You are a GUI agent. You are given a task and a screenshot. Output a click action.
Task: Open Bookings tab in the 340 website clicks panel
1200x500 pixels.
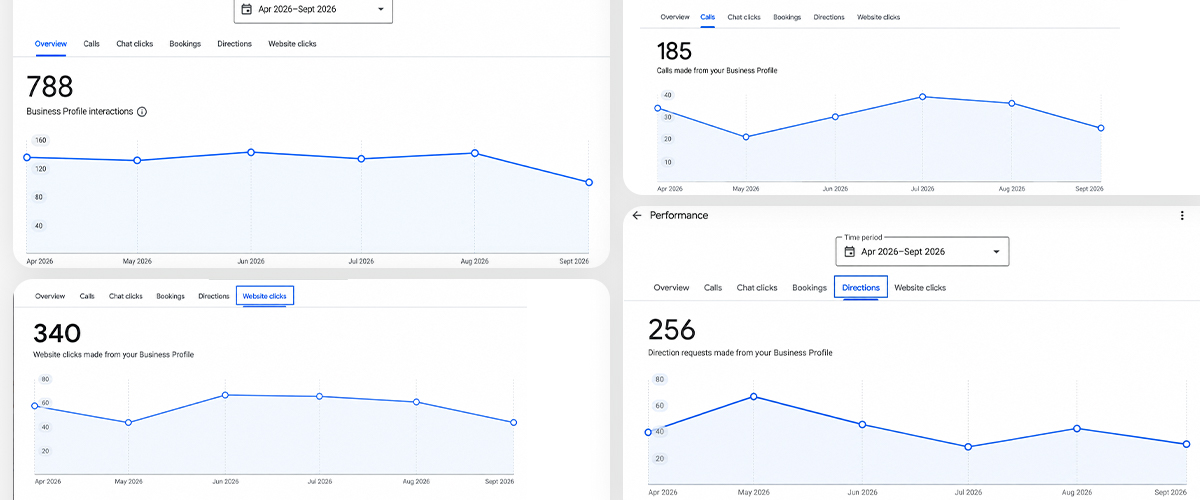[x=171, y=296]
